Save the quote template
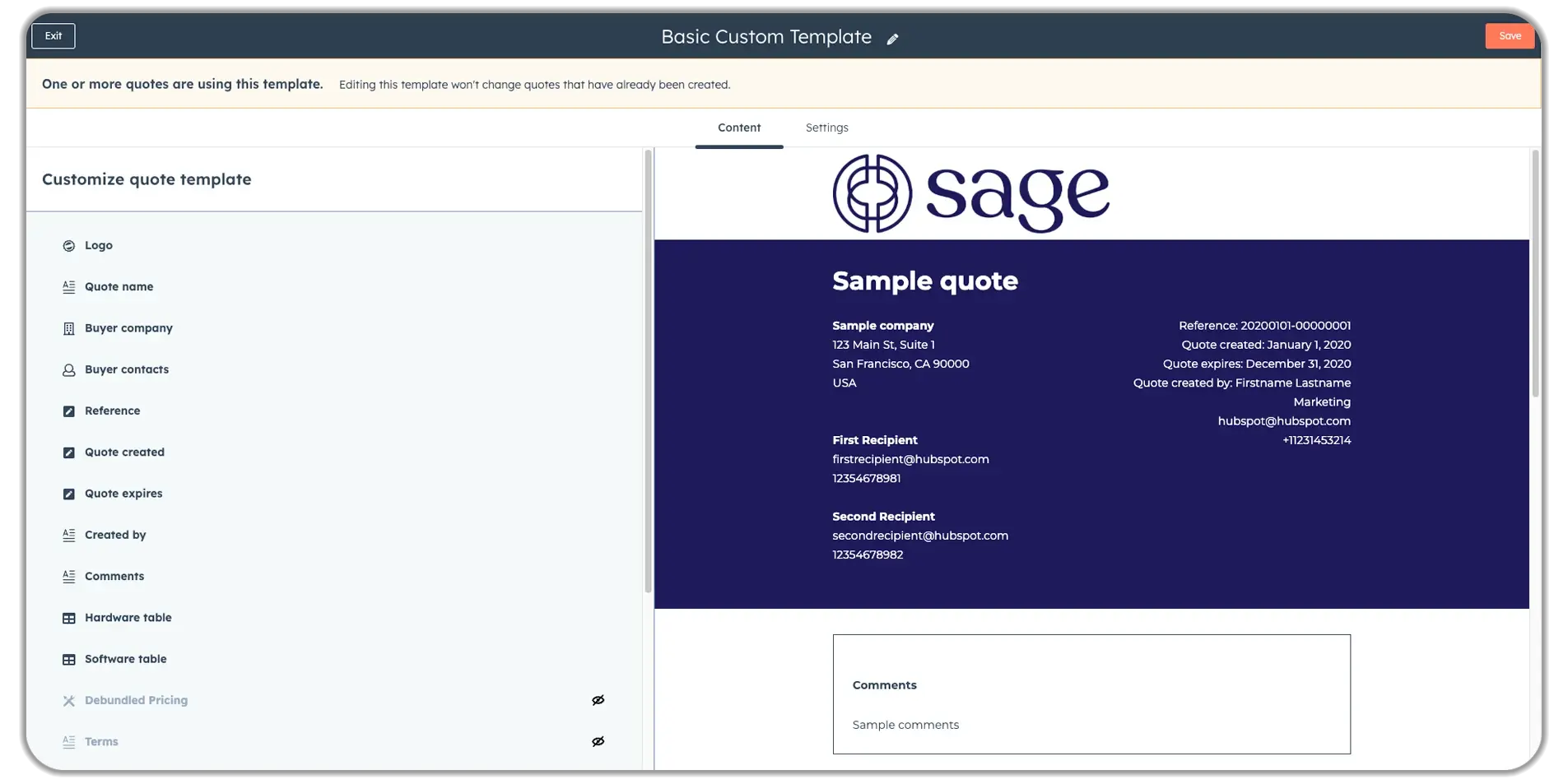Screen dimensions: 1568x784 [1510, 35]
